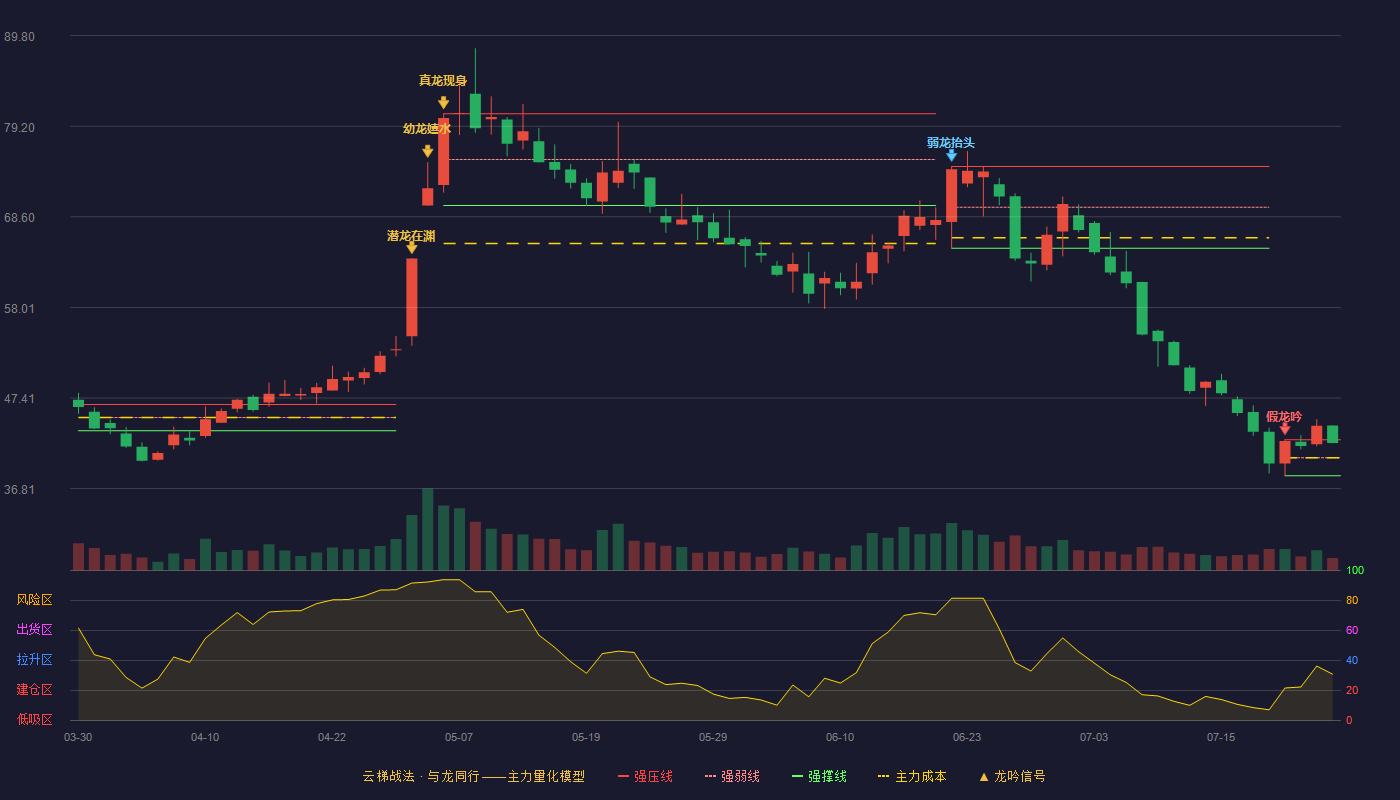Click the 05-07 date axis label
This screenshot has width=1400, height=800.
[459, 737]
